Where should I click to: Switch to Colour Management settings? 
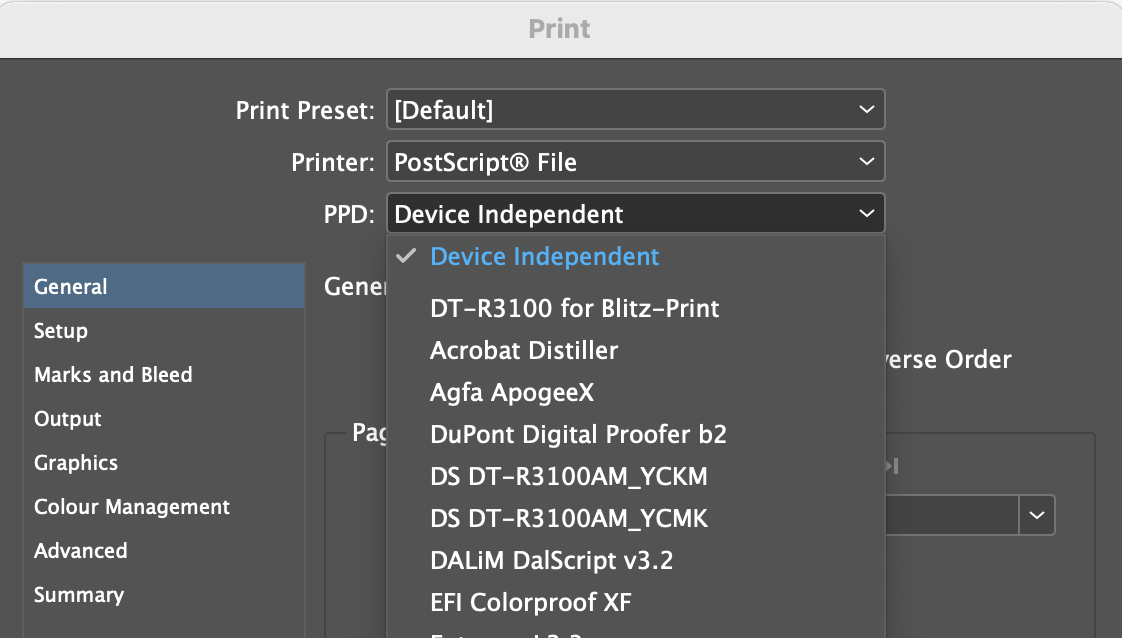(x=132, y=507)
